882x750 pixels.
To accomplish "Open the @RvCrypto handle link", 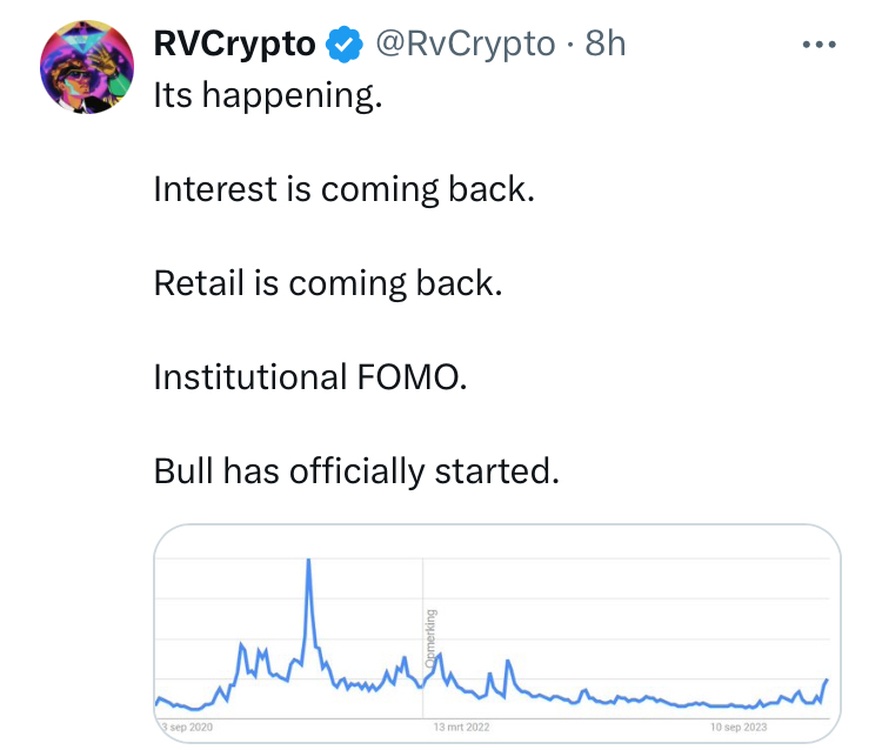I will tap(465, 43).
